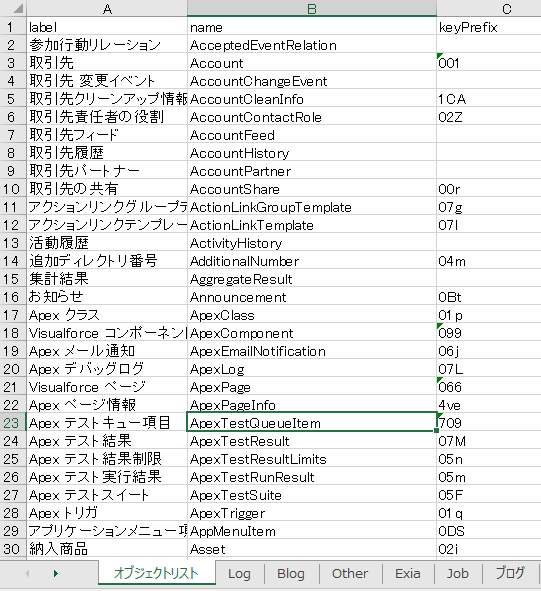Select column A header
The image size is (541, 591).
point(107,8)
